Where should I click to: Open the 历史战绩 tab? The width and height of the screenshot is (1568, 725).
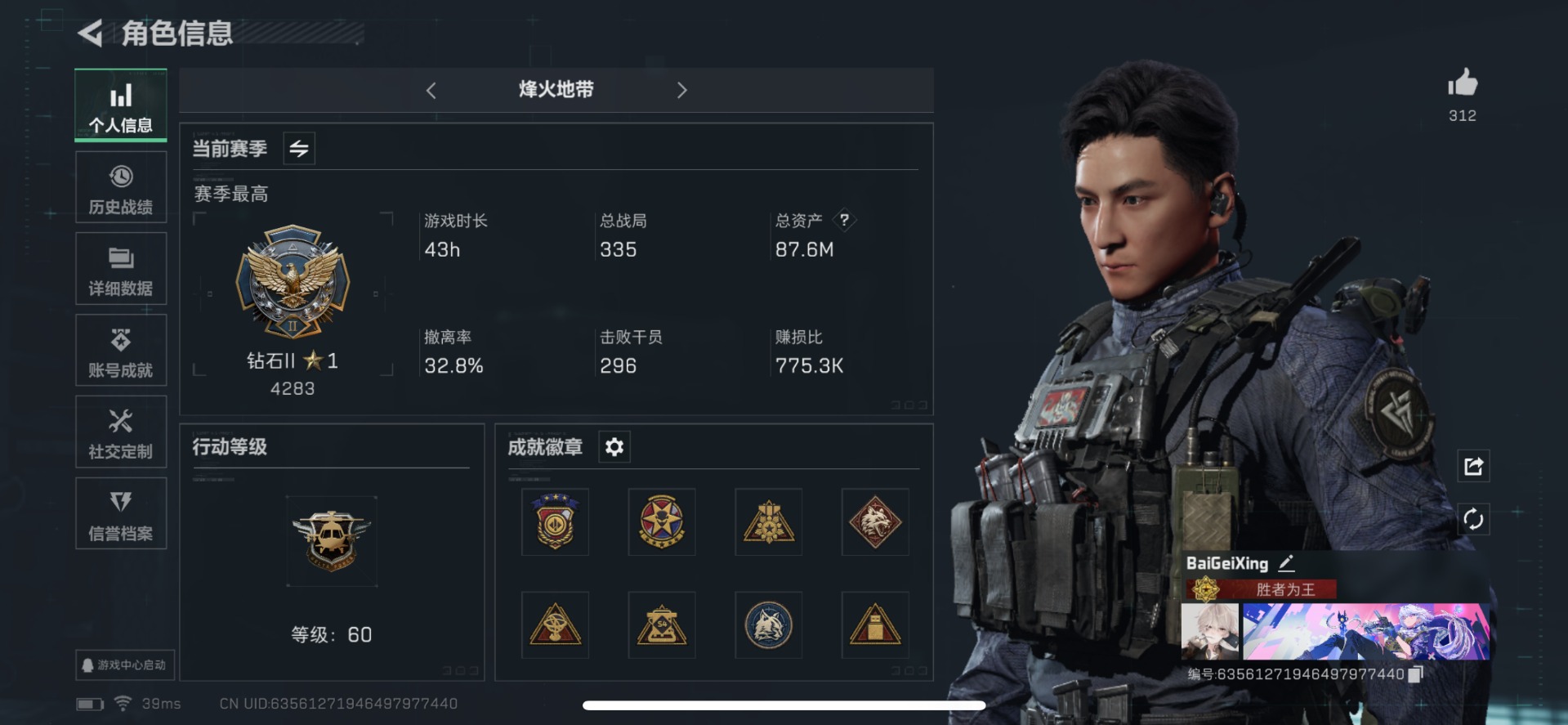point(121,187)
